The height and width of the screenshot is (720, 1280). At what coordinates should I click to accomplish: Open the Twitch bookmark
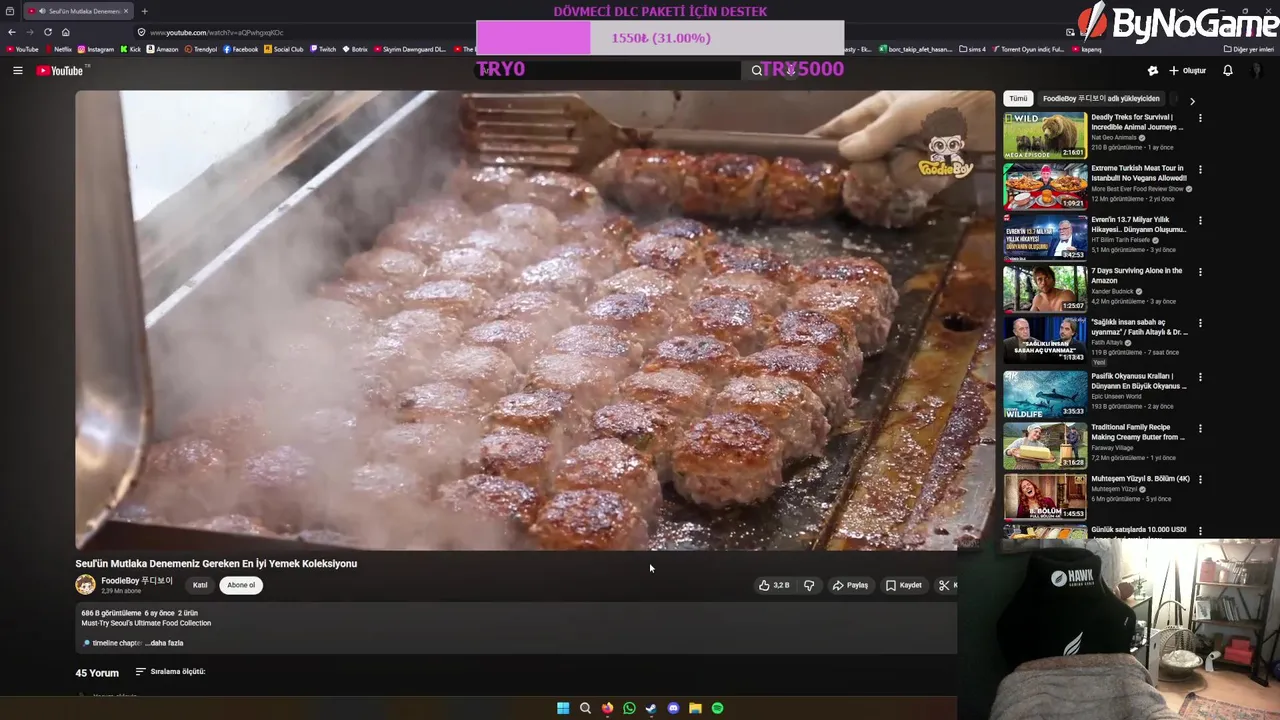point(323,49)
